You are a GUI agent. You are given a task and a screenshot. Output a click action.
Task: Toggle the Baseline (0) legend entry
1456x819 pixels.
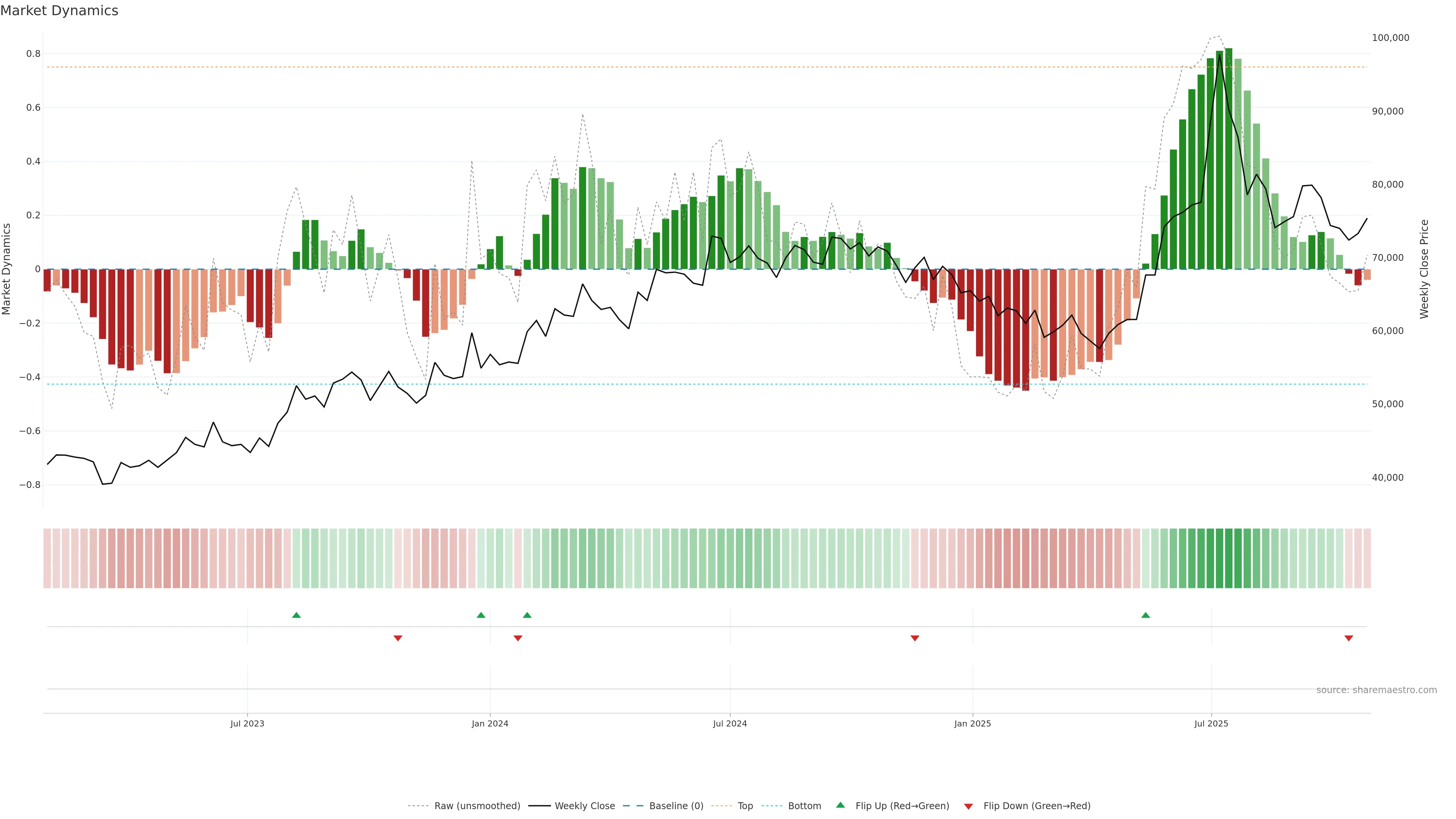pos(676,806)
